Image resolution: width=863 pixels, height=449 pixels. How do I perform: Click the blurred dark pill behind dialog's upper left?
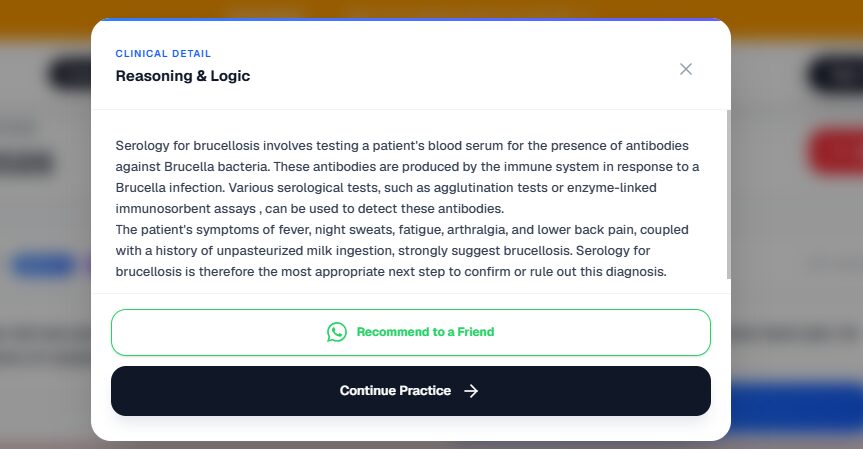(x=70, y=74)
